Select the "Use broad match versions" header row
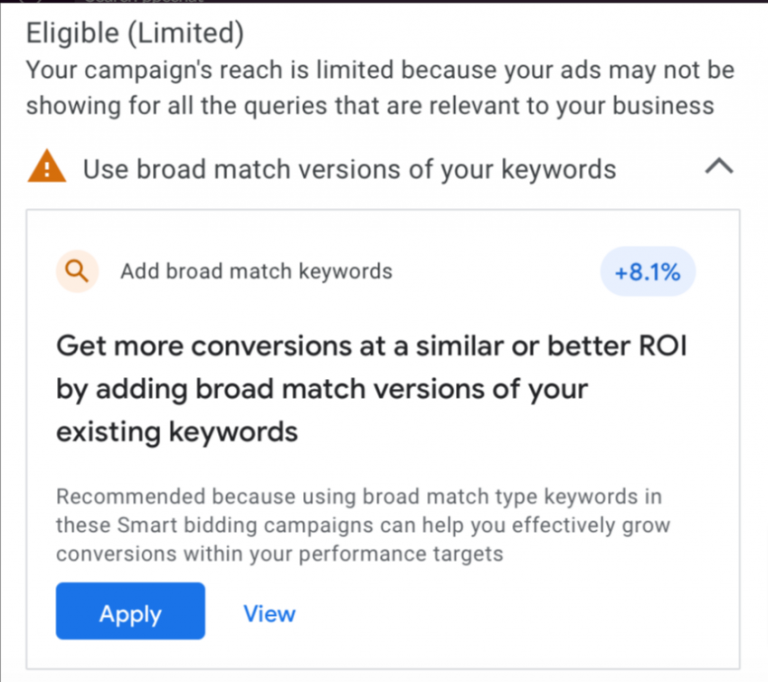The height and width of the screenshot is (682, 768). pos(349,168)
